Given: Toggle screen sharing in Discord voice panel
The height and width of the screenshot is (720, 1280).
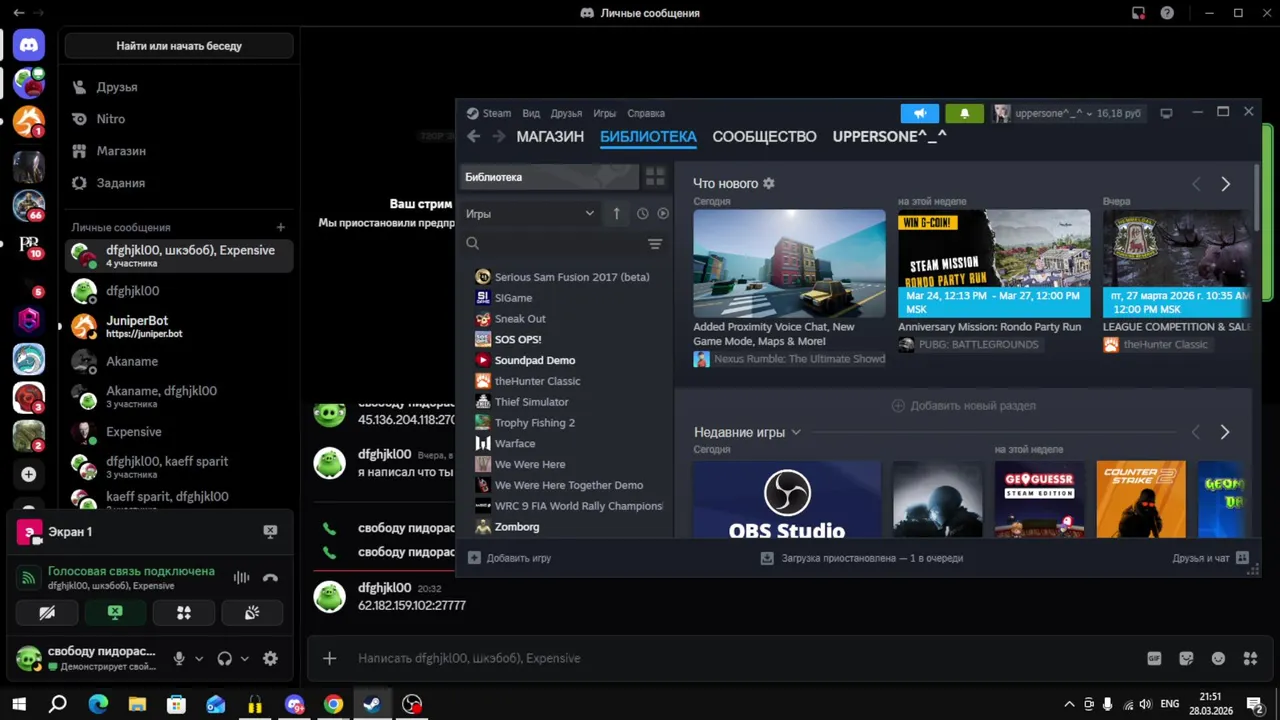Looking at the screenshot, I should [x=115, y=613].
